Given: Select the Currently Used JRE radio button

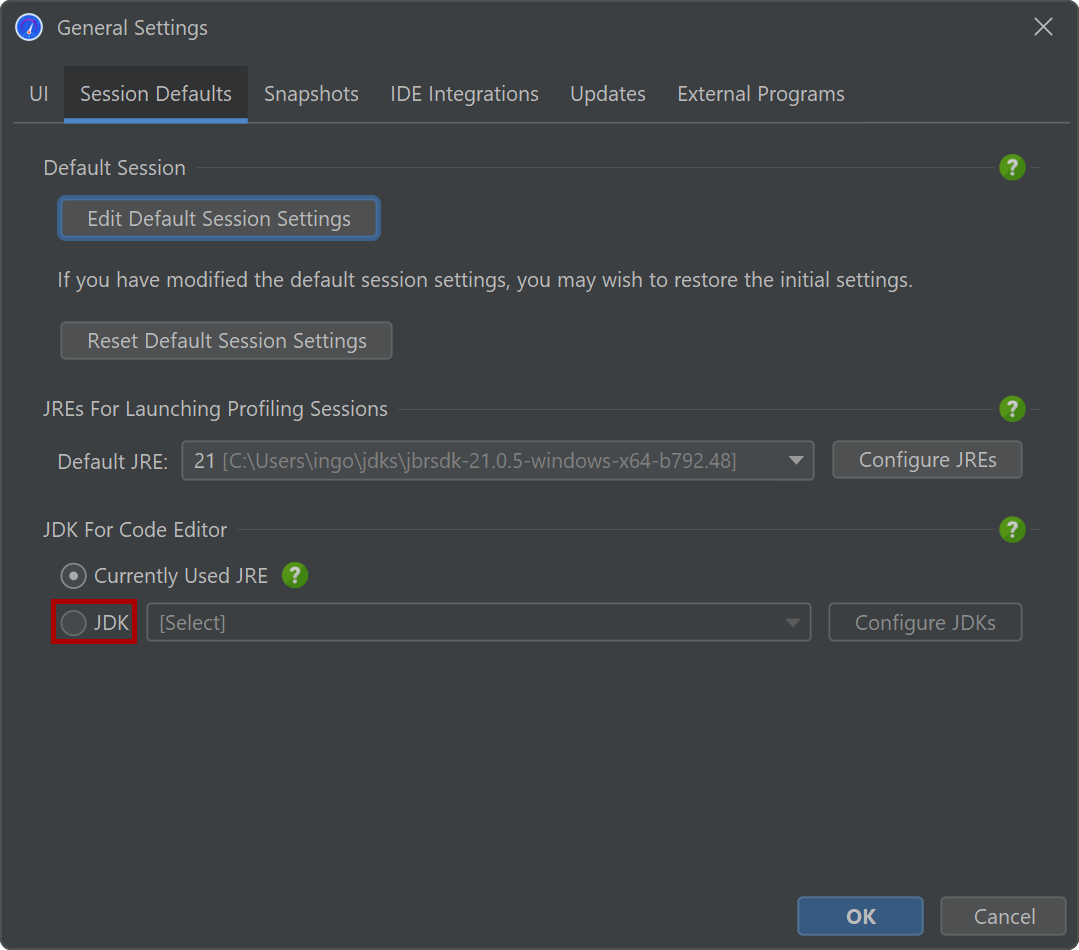Looking at the screenshot, I should 73,576.
